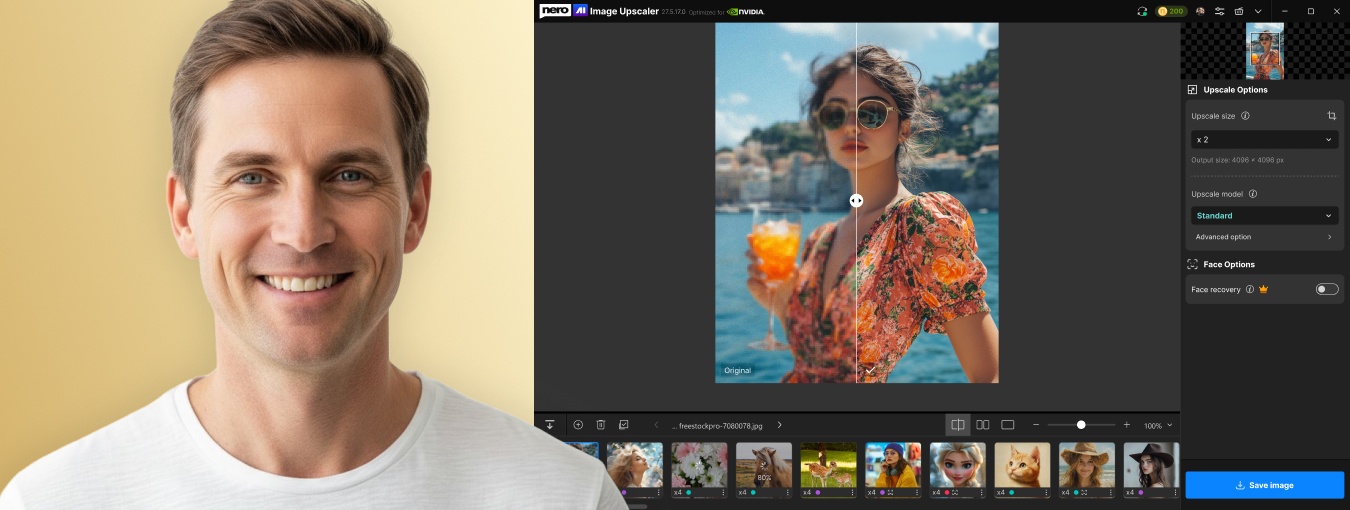1350x510 pixels.
Task: Go to next image with right chevron
Action: tap(780, 425)
